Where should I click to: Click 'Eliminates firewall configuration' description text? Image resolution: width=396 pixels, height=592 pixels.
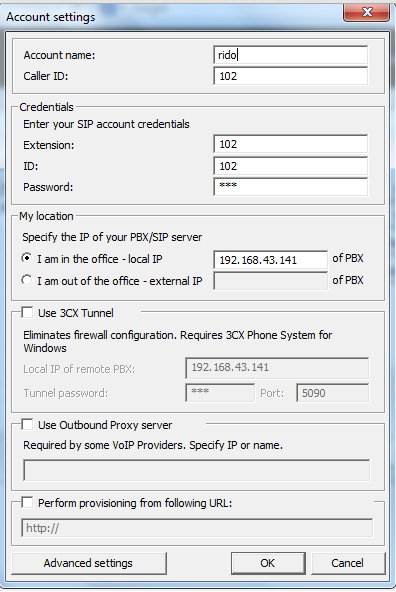(177, 341)
